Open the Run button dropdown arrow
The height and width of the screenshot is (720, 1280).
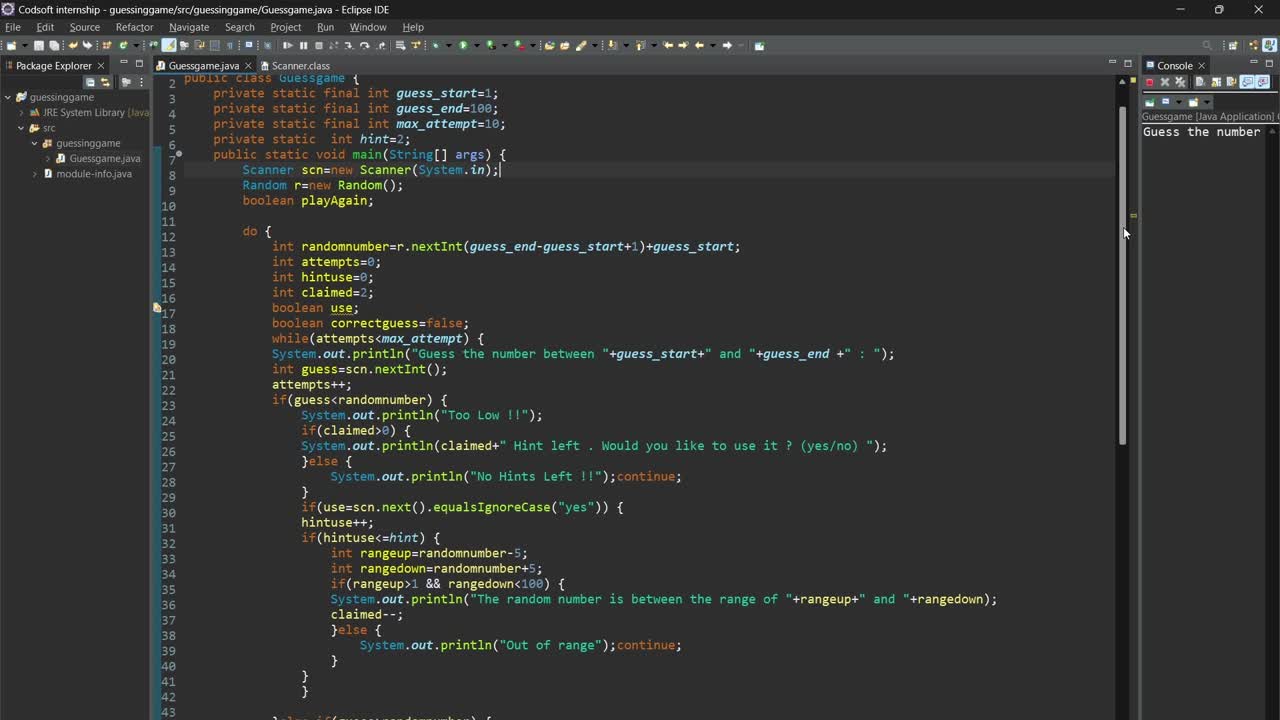click(477, 45)
